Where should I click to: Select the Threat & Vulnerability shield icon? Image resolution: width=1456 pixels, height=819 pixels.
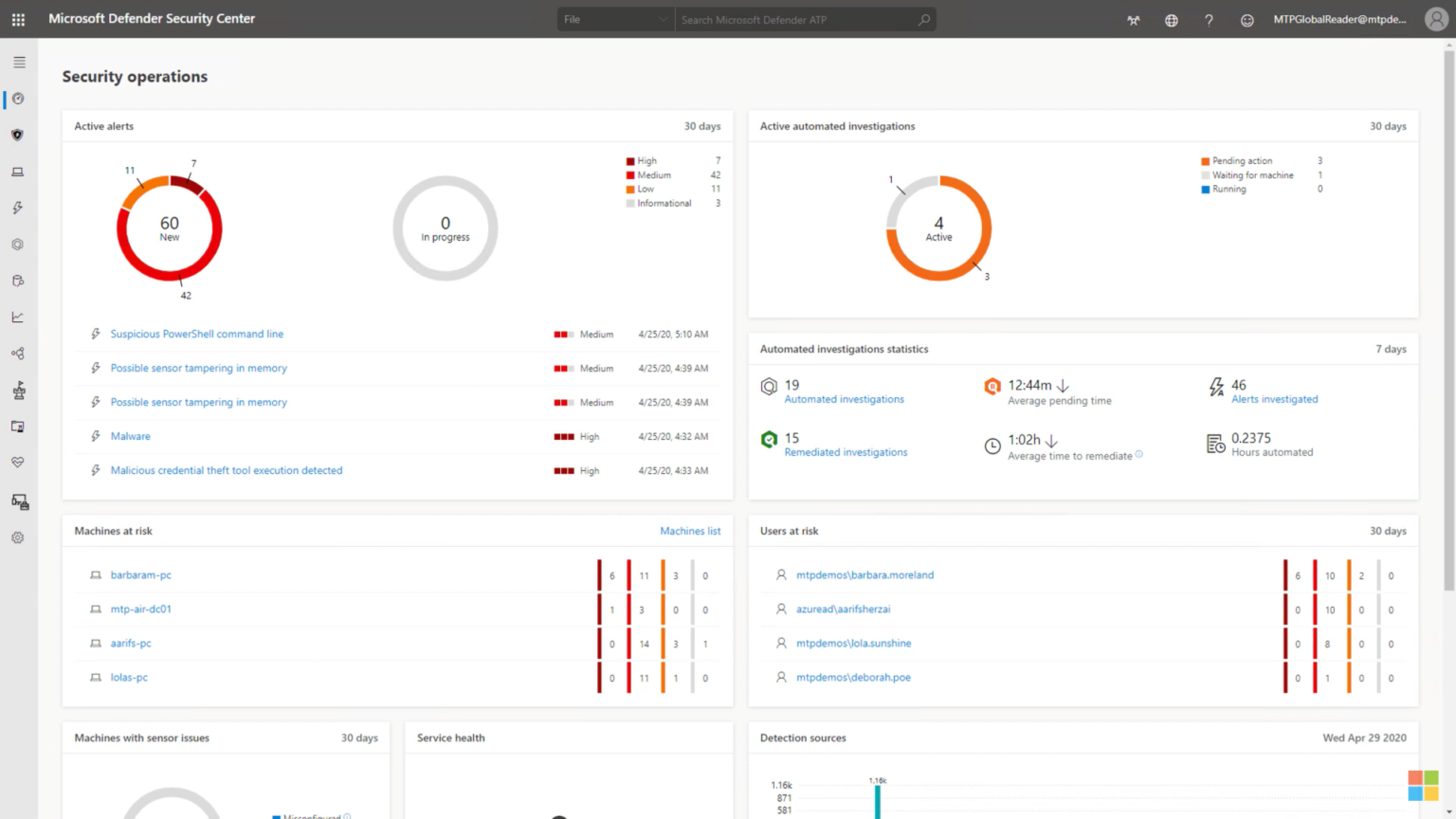click(17, 134)
